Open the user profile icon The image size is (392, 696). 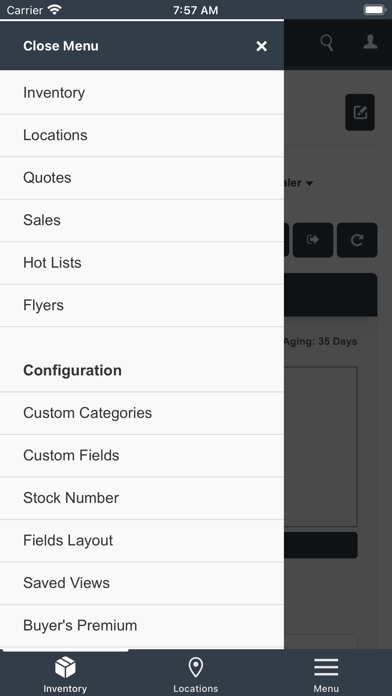[370, 42]
